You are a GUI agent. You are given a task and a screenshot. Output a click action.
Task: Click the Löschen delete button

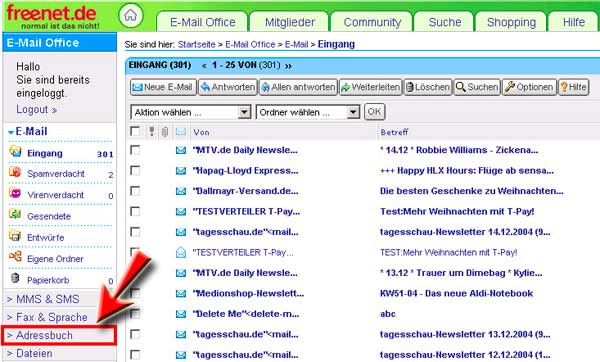tap(428, 87)
